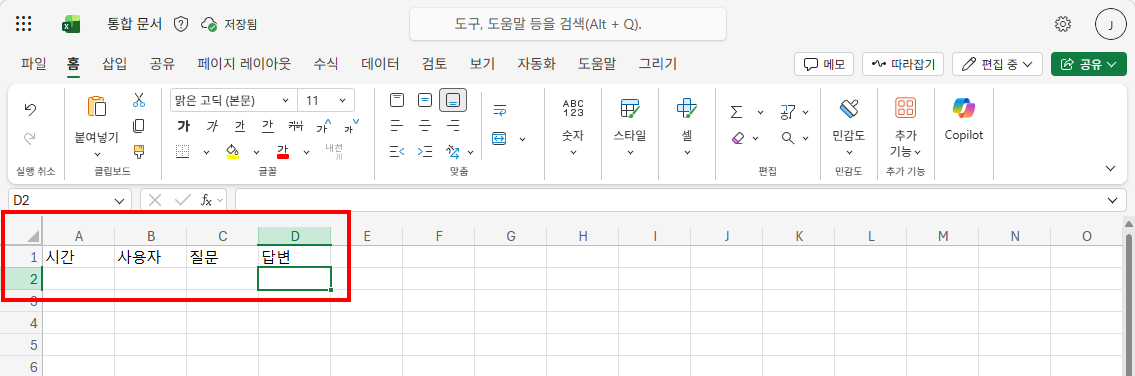Toggle underline formatting
The image size is (1135, 376).
click(240, 126)
